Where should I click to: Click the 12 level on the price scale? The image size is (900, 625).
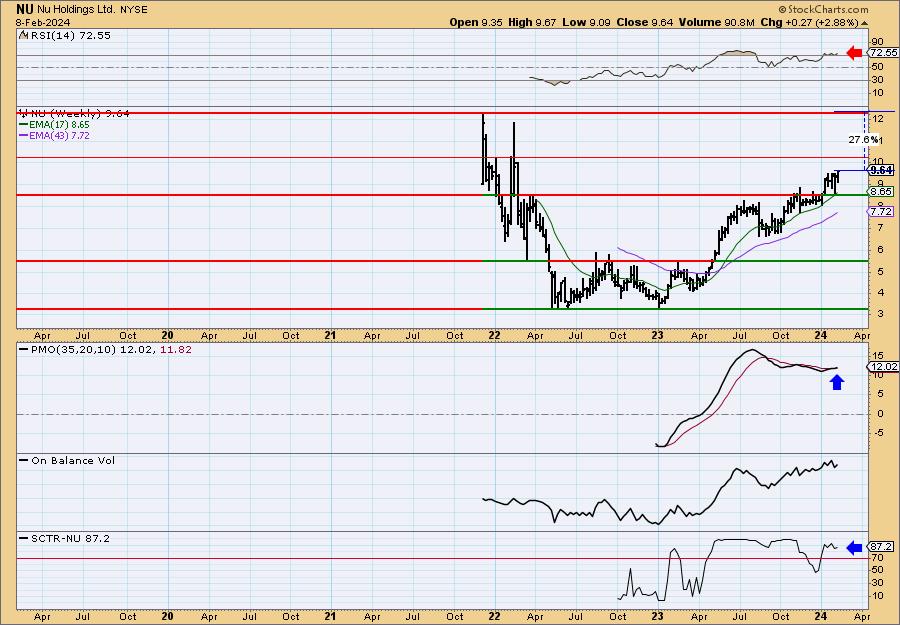click(877, 118)
